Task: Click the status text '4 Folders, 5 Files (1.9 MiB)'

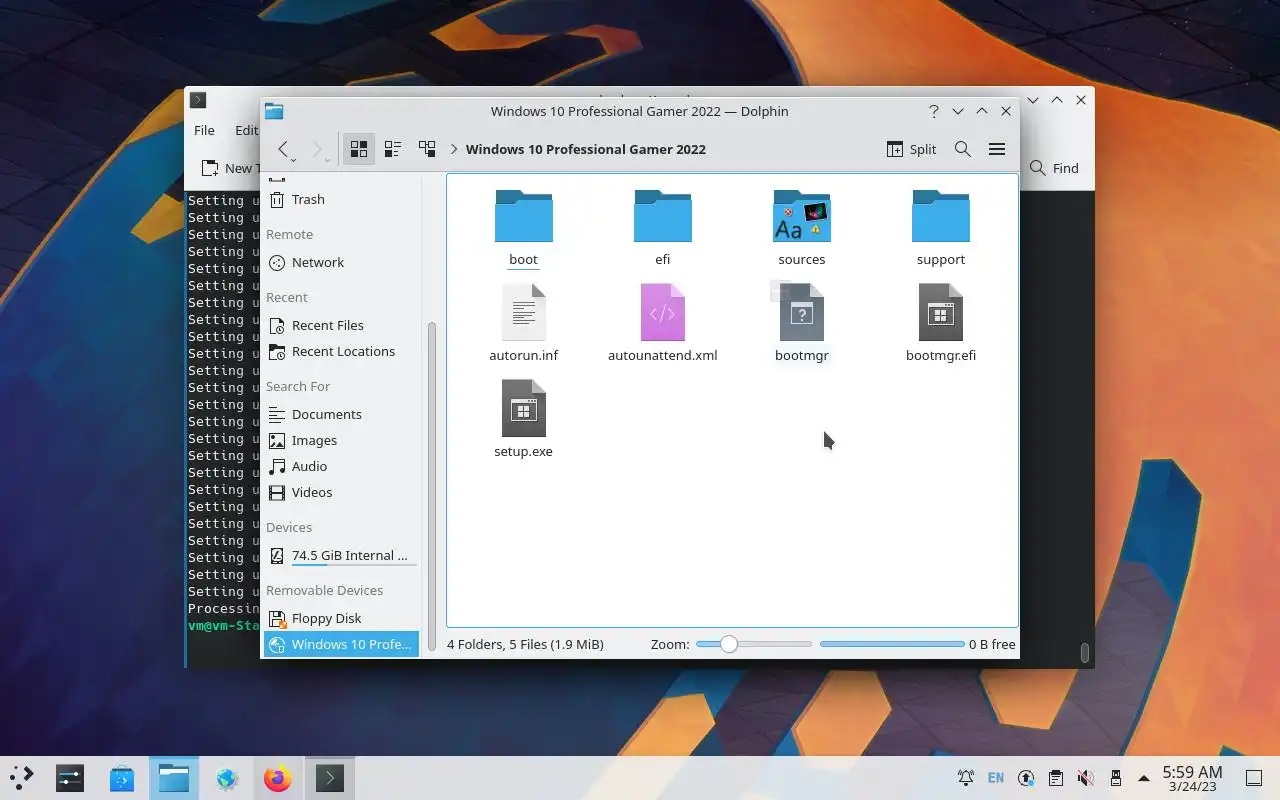Action: [x=525, y=644]
